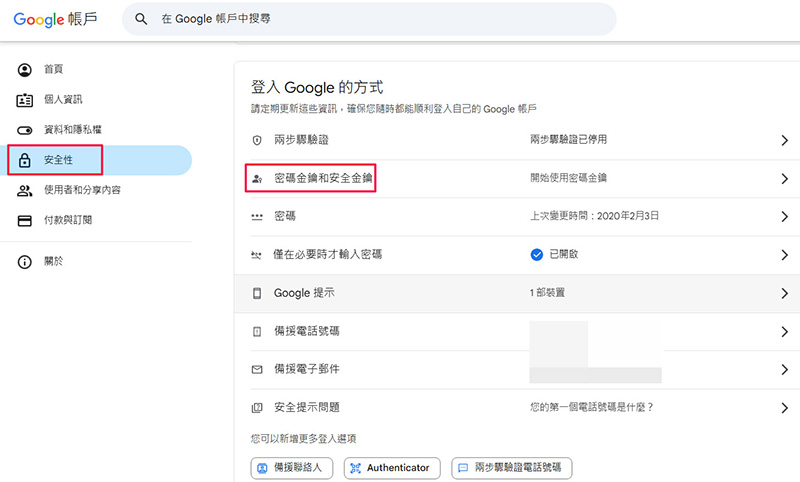Click the blue 已開啟 checkmark status
Viewport: 800px width, 482px height.
537,255
